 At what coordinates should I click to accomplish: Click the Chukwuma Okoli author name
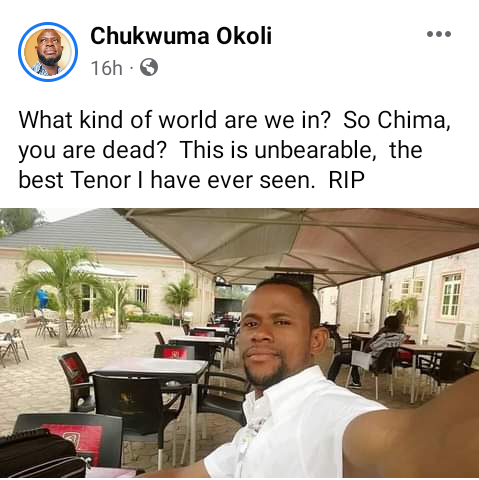pyautogui.click(x=181, y=36)
